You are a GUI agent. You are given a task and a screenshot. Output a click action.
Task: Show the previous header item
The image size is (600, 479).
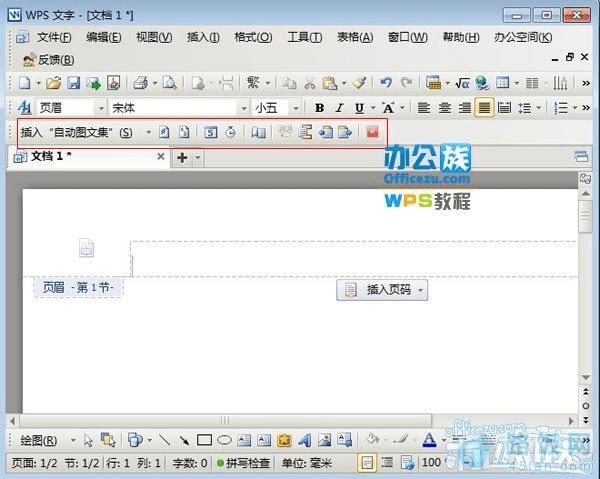pyautogui.click(x=326, y=132)
